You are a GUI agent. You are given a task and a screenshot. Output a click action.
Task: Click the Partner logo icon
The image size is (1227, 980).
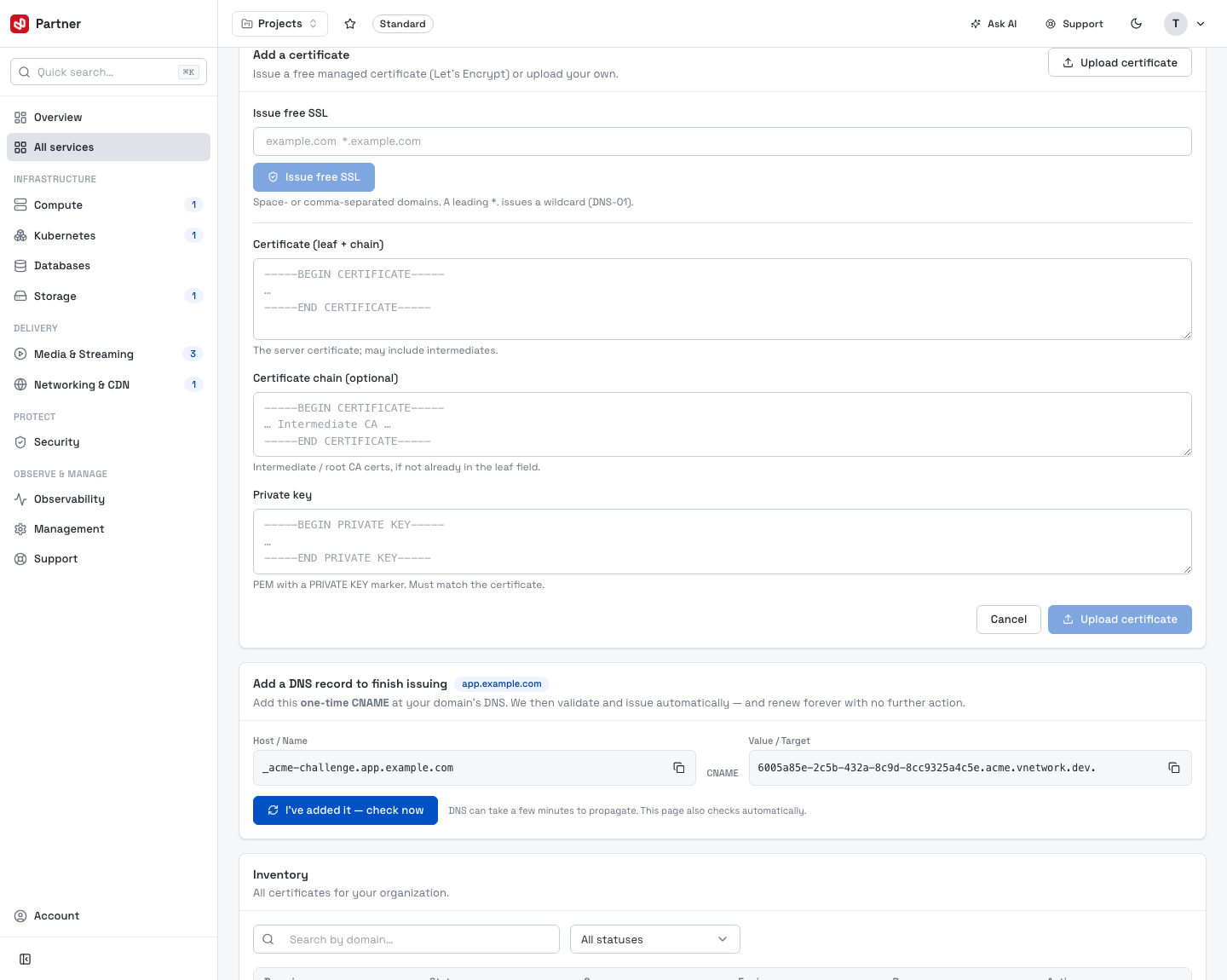20,24
